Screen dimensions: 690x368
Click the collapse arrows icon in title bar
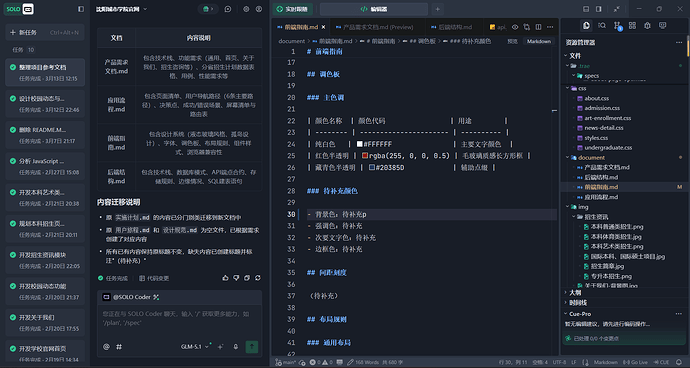click(617, 9)
